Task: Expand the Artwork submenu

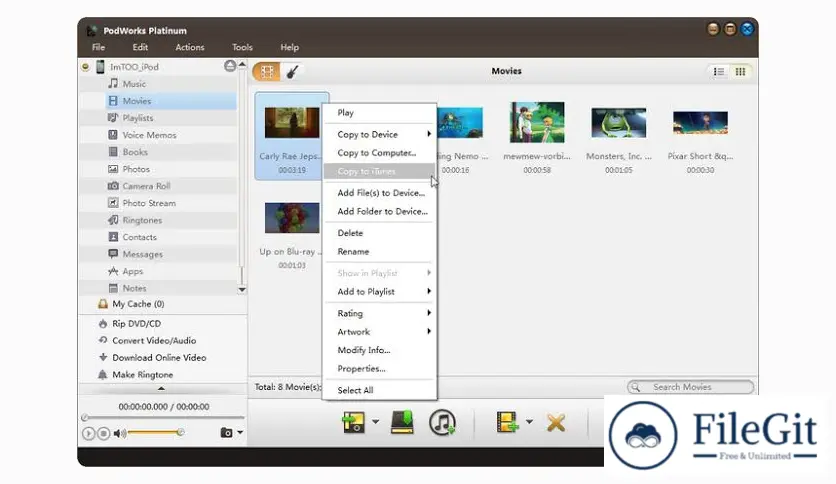Action: 380,332
